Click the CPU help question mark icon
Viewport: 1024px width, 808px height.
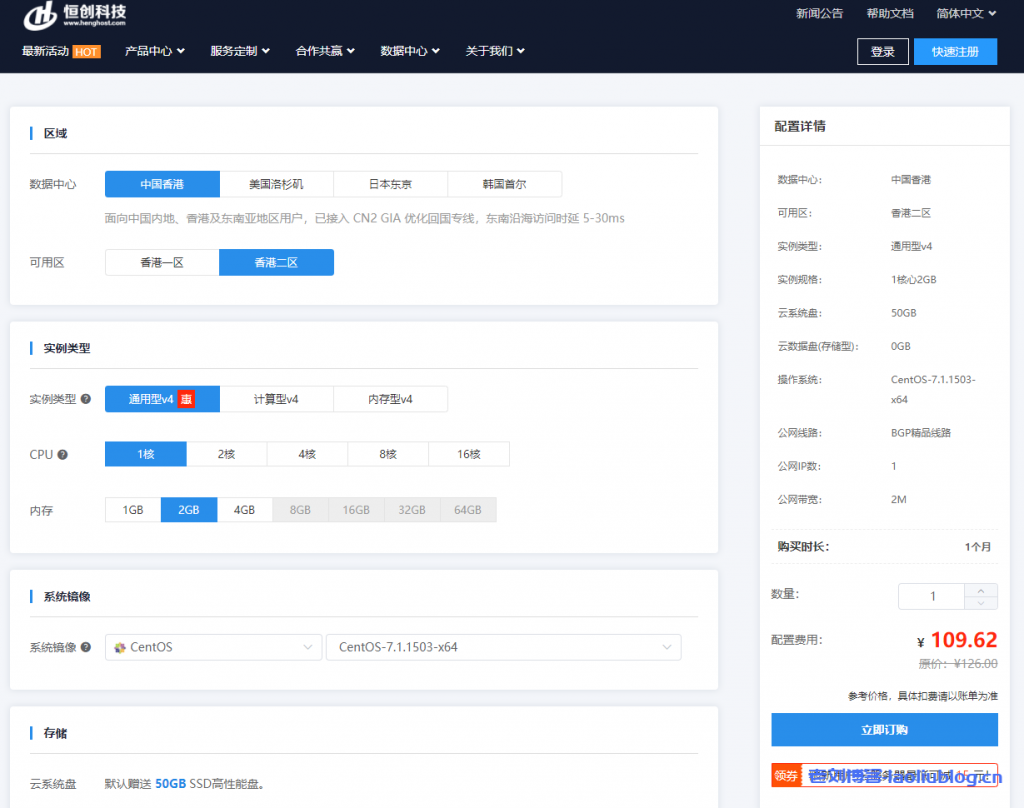pos(62,454)
